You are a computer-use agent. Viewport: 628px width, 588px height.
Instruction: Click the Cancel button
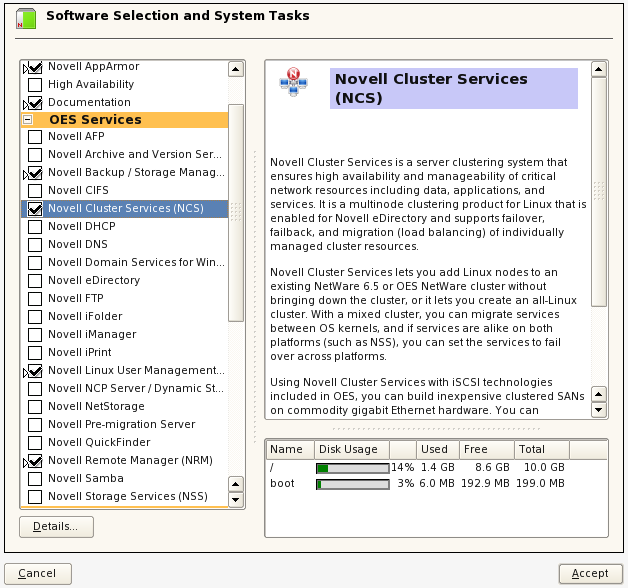click(x=38, y=574)
